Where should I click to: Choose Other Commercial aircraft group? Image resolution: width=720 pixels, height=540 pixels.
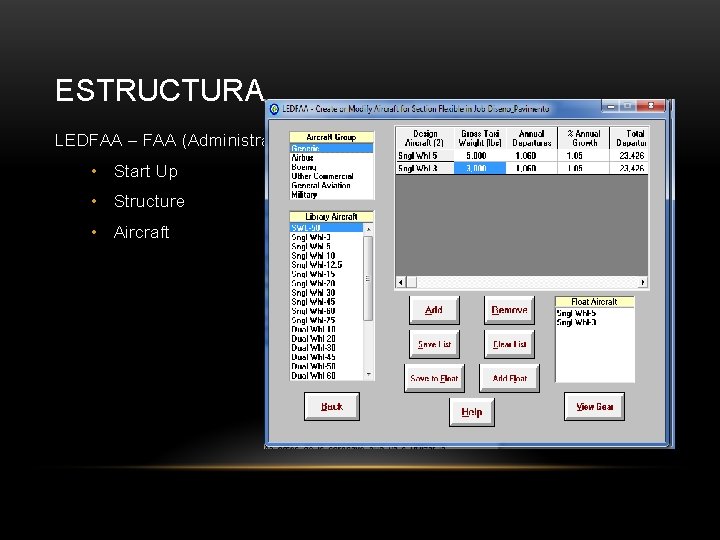pyautogui.click(x=332, y=176)
